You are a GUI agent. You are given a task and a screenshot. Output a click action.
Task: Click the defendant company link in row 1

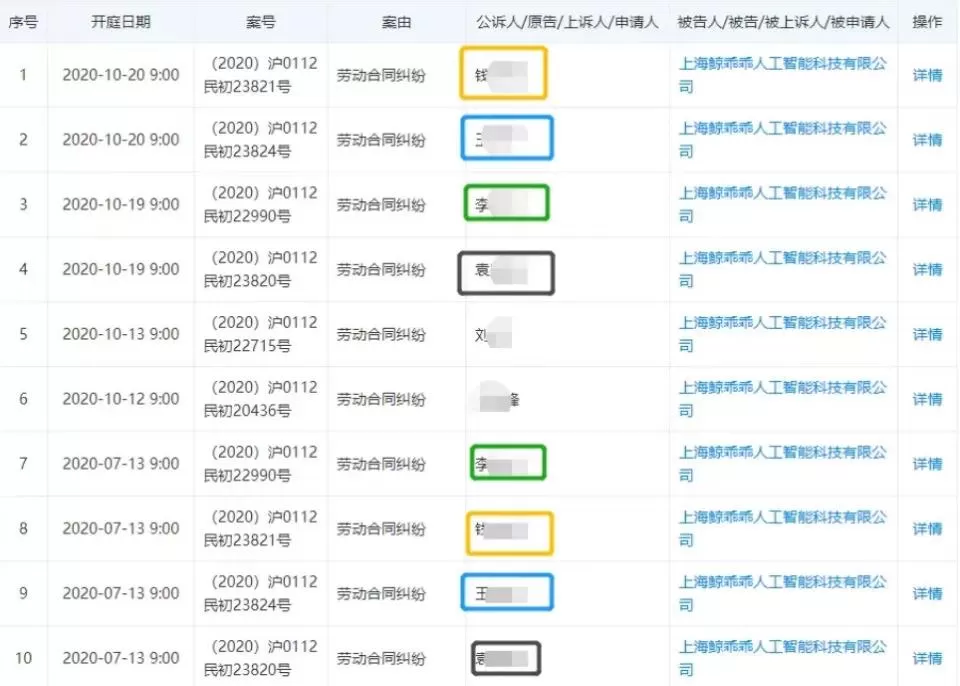782,75
